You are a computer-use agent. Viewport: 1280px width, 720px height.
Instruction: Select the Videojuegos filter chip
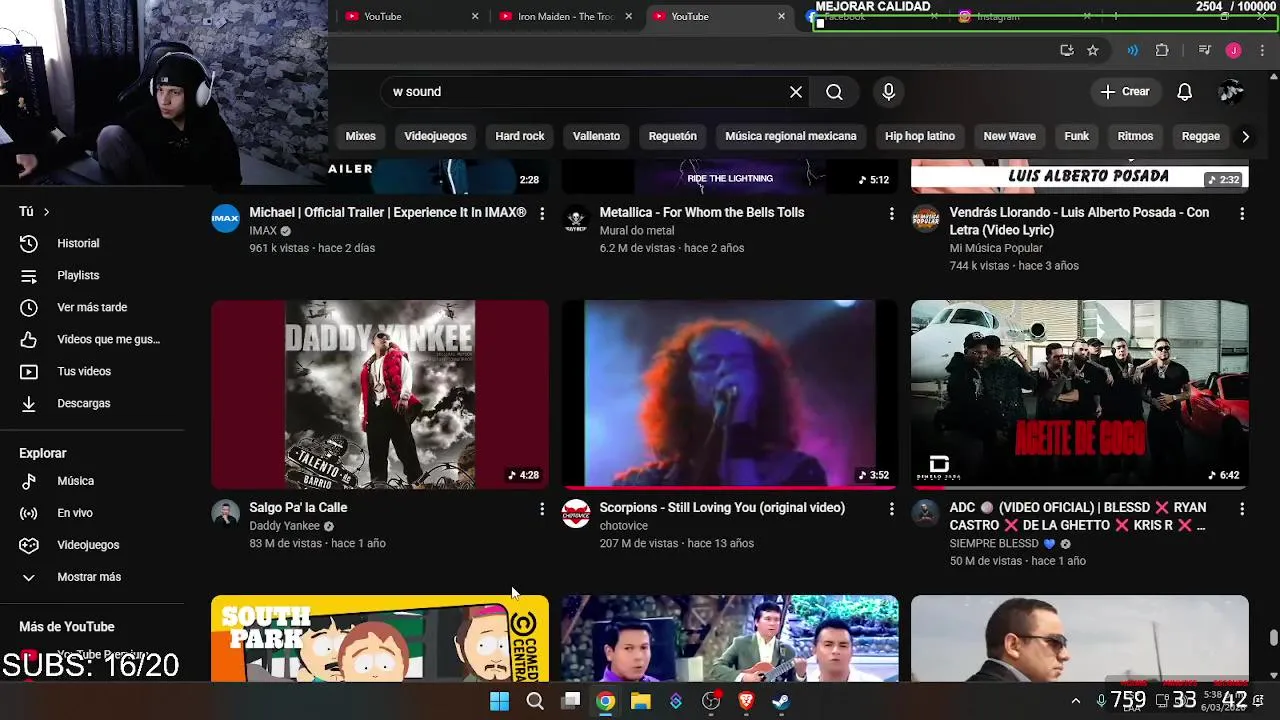[x=435, y=136]
